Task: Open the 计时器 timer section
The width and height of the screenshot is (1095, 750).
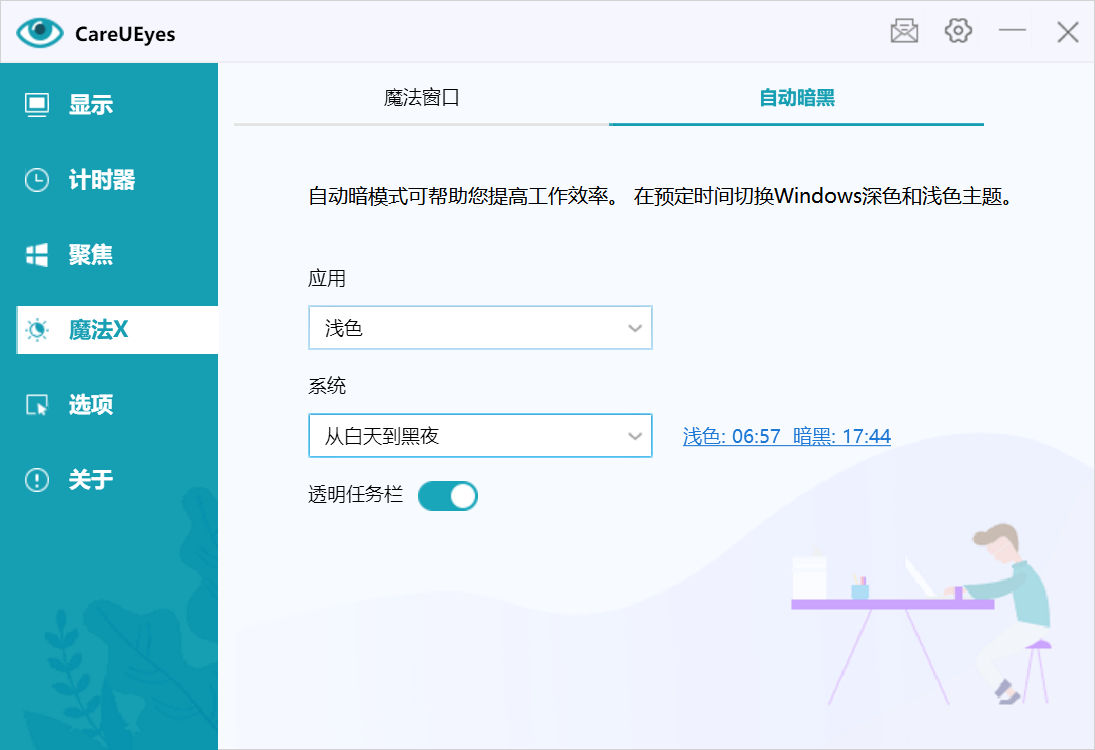Action: click(x=37, y=179)
